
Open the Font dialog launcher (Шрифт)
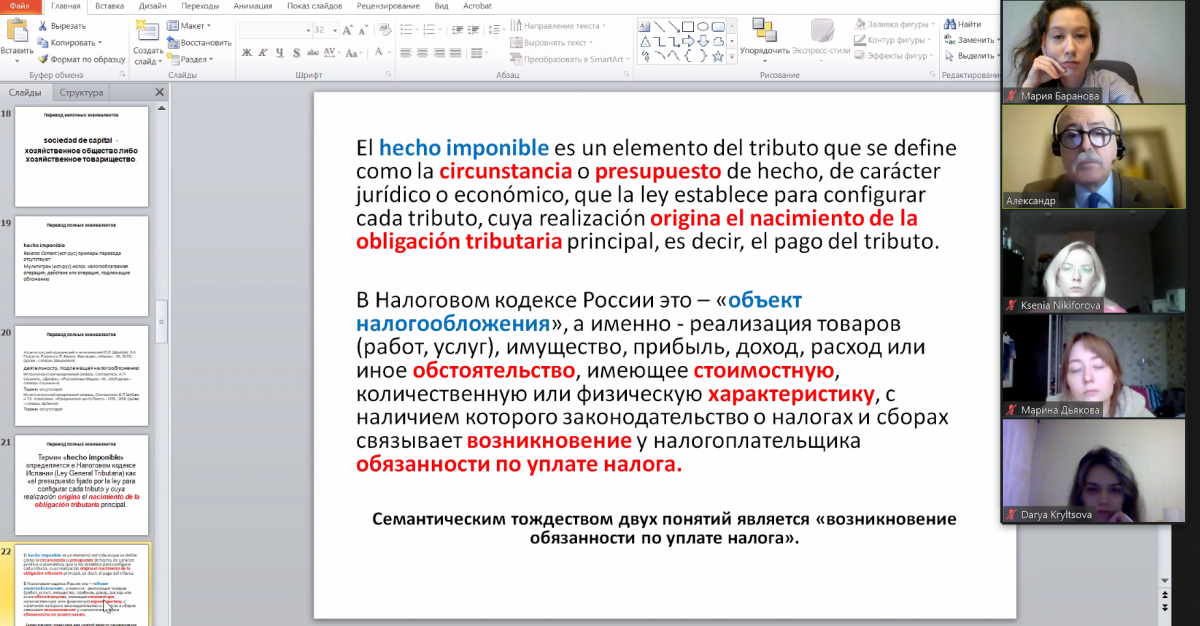click(x=388, y=73)
